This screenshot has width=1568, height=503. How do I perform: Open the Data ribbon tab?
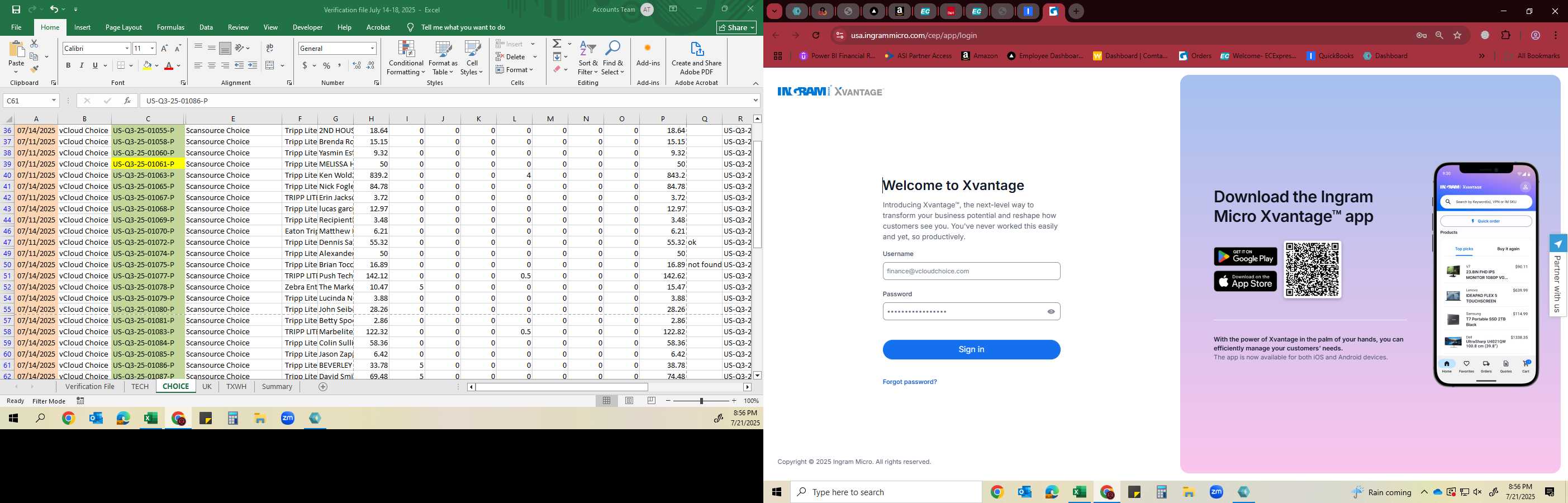point(206,27)
